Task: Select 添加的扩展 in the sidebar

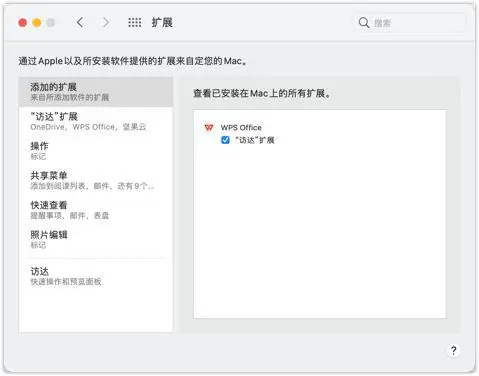Action: pos(96,92)
